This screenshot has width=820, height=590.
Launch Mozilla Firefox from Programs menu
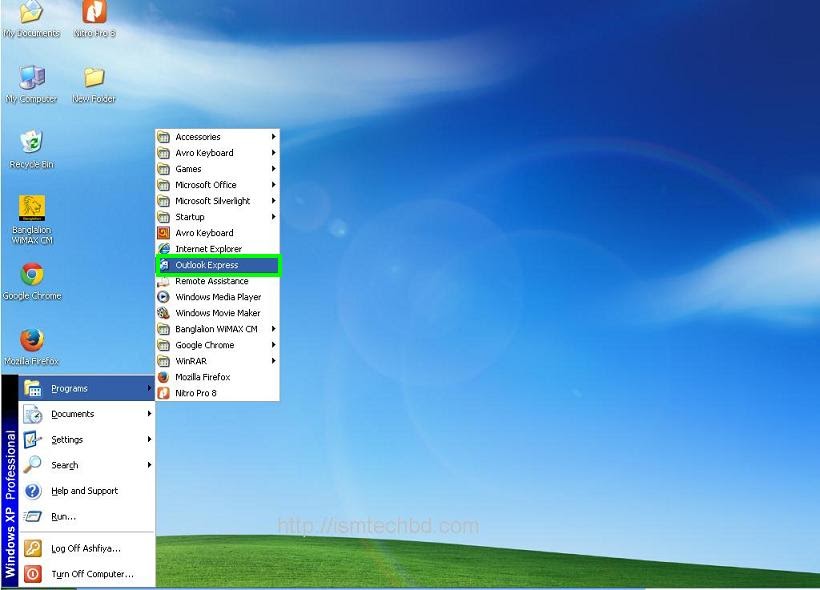(218, 377)
